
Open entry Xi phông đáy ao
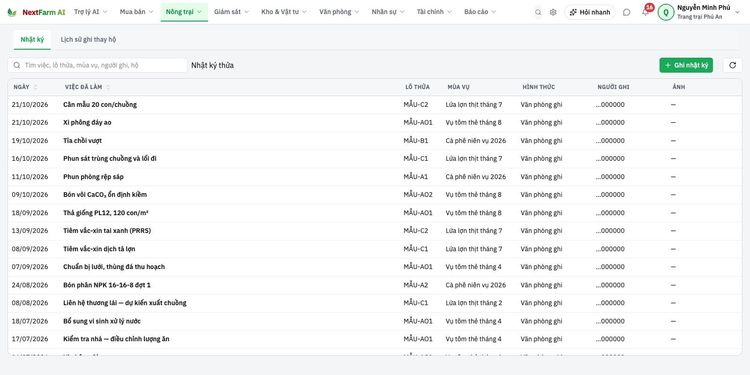point(87,122)
